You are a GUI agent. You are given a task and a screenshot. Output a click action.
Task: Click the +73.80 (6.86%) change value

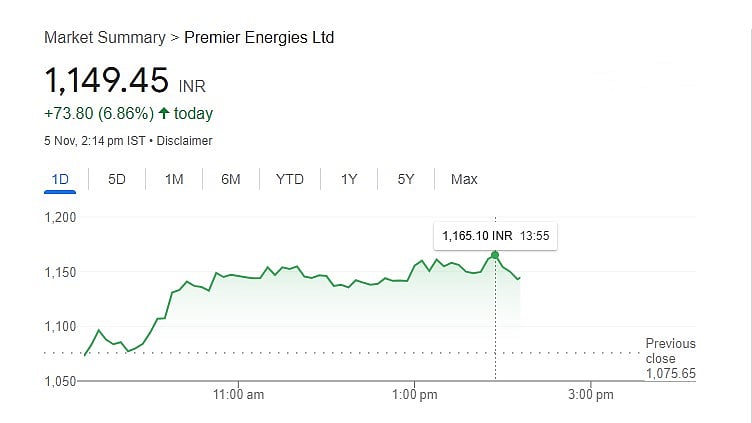tap(98, 114)
